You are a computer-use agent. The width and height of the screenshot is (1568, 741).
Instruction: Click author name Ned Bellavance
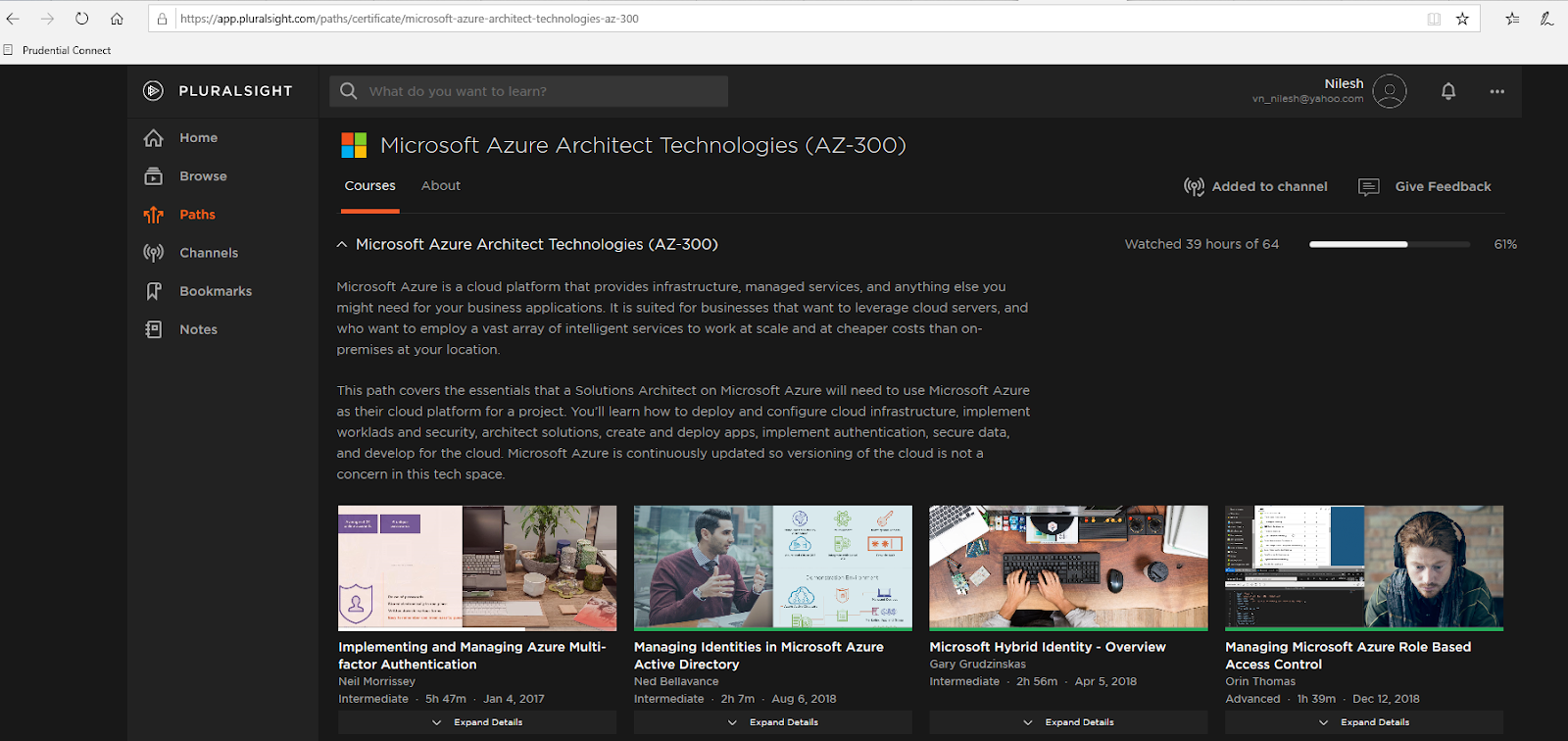coord(676,681)
